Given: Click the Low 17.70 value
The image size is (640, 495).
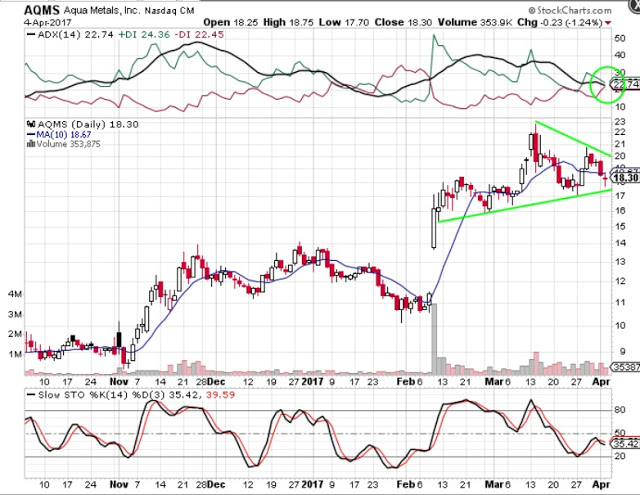Looking at the screenshot, I should point(344,22).
